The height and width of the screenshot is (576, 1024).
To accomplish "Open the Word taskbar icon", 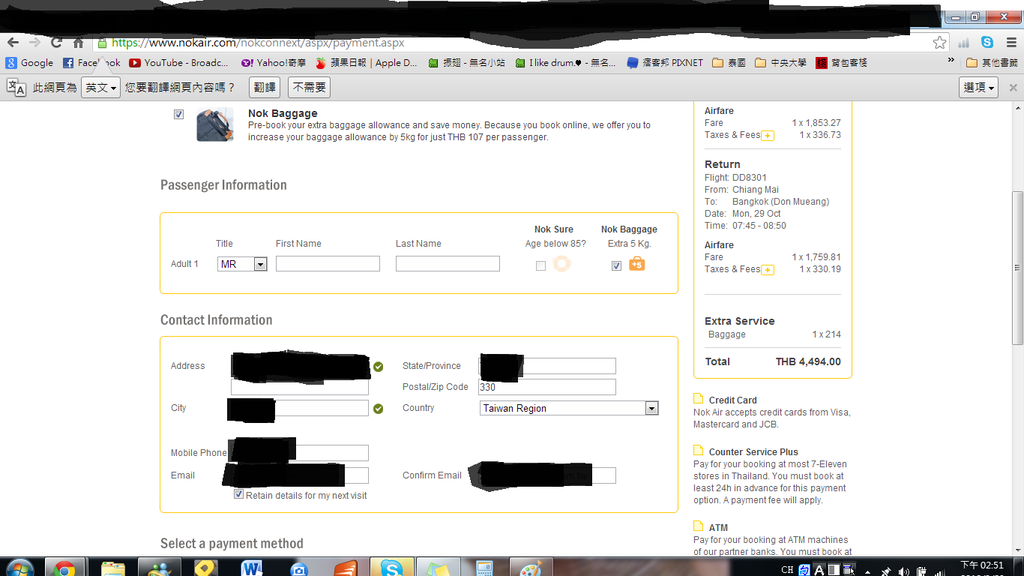I will coord(251,567).
